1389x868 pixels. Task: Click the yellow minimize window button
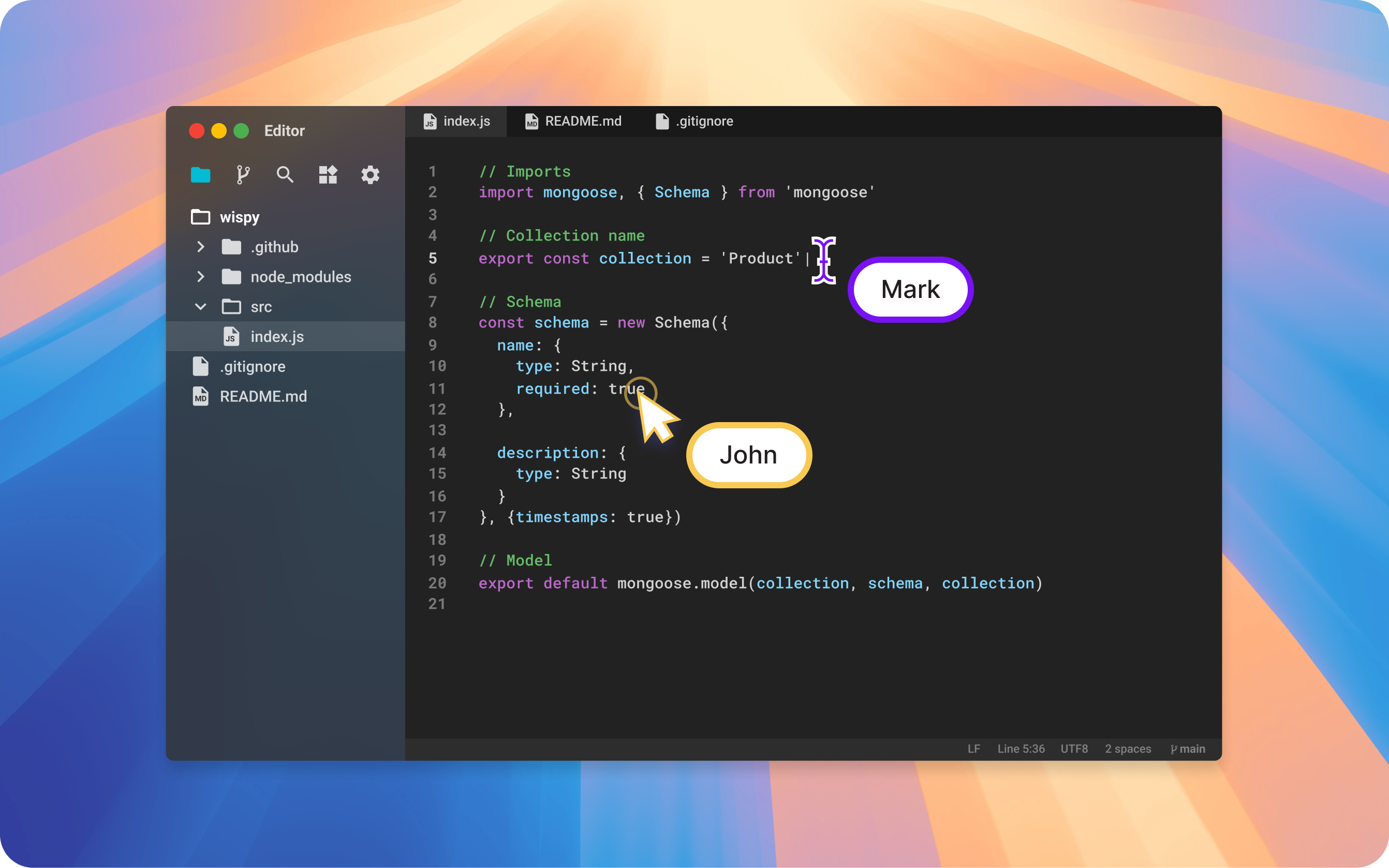click(219, 131)
